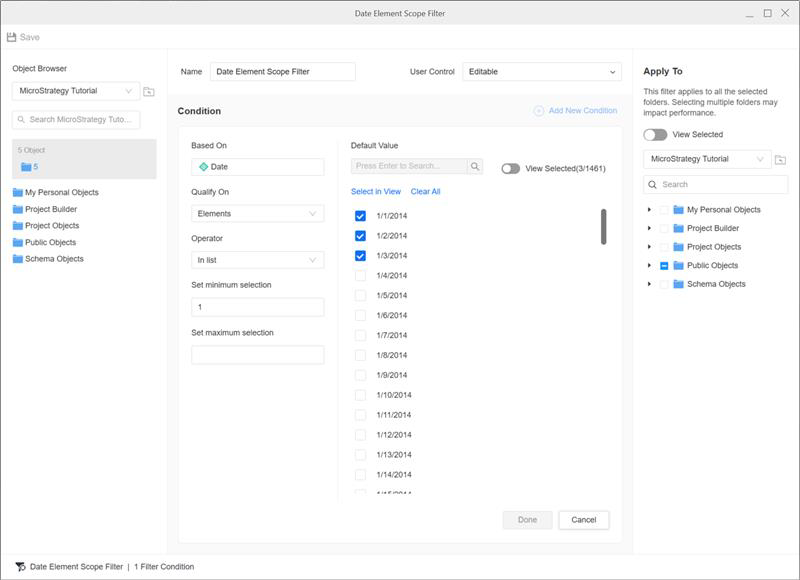Click the filter icon in status bar
Viewport: 800px width, 580px height.
tap(20, 567)
